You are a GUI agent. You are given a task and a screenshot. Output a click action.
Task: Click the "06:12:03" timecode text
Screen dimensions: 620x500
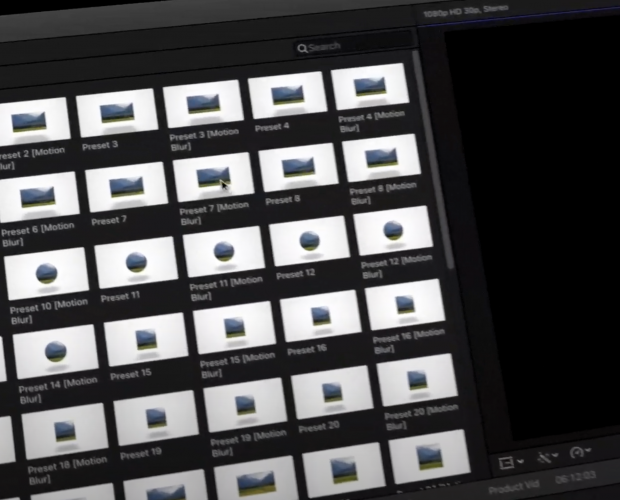click(x=575, y=477)
